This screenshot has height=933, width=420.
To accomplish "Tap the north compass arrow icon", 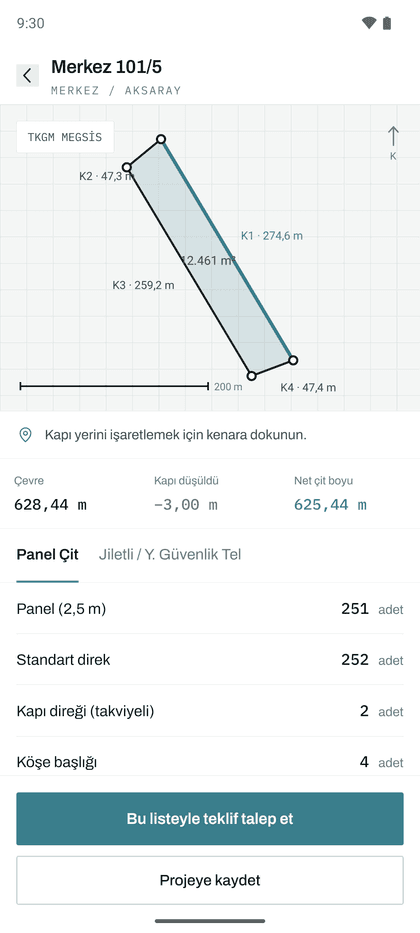I will tap(393, 137).
